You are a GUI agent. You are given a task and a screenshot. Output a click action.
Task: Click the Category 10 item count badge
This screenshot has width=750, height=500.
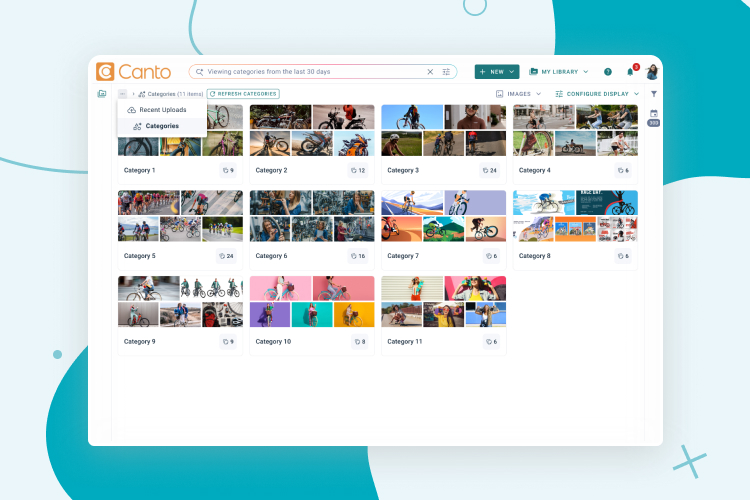[359, 342]
